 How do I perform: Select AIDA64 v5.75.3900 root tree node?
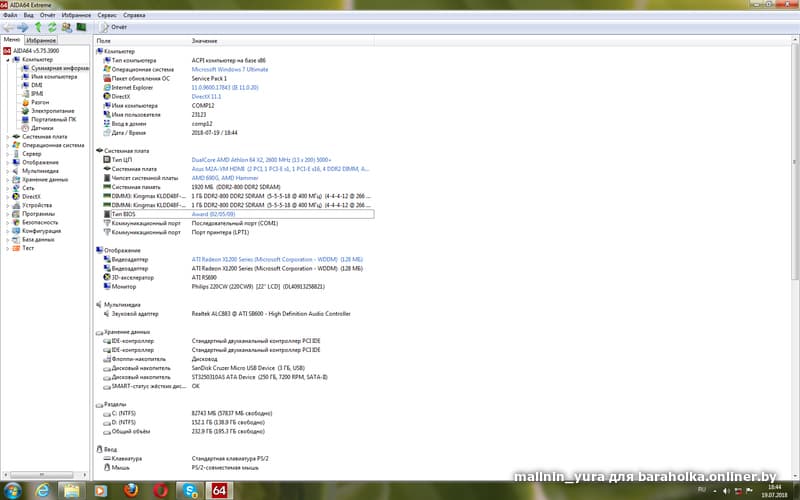pyautogui.click(x=36, y=51)
